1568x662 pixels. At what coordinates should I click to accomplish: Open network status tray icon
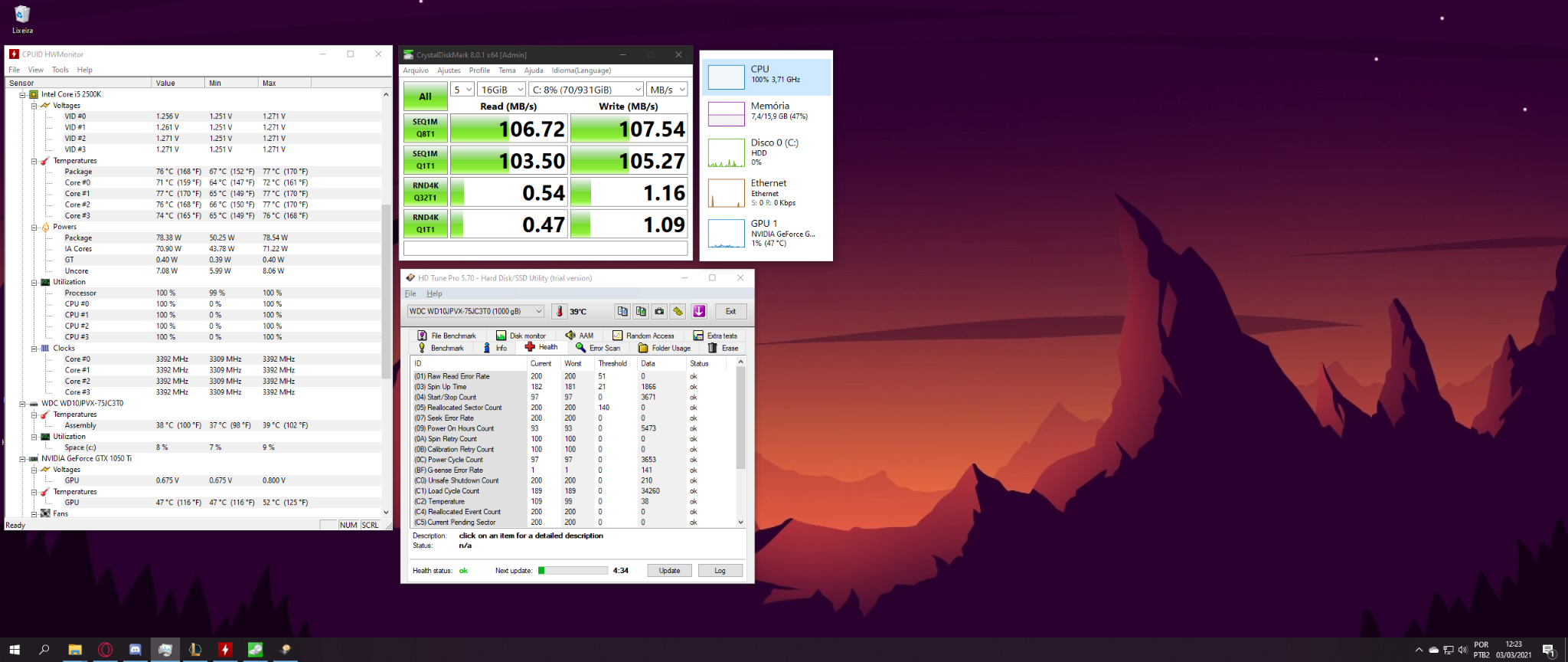pyautogui.click(x=1448, y=650)
